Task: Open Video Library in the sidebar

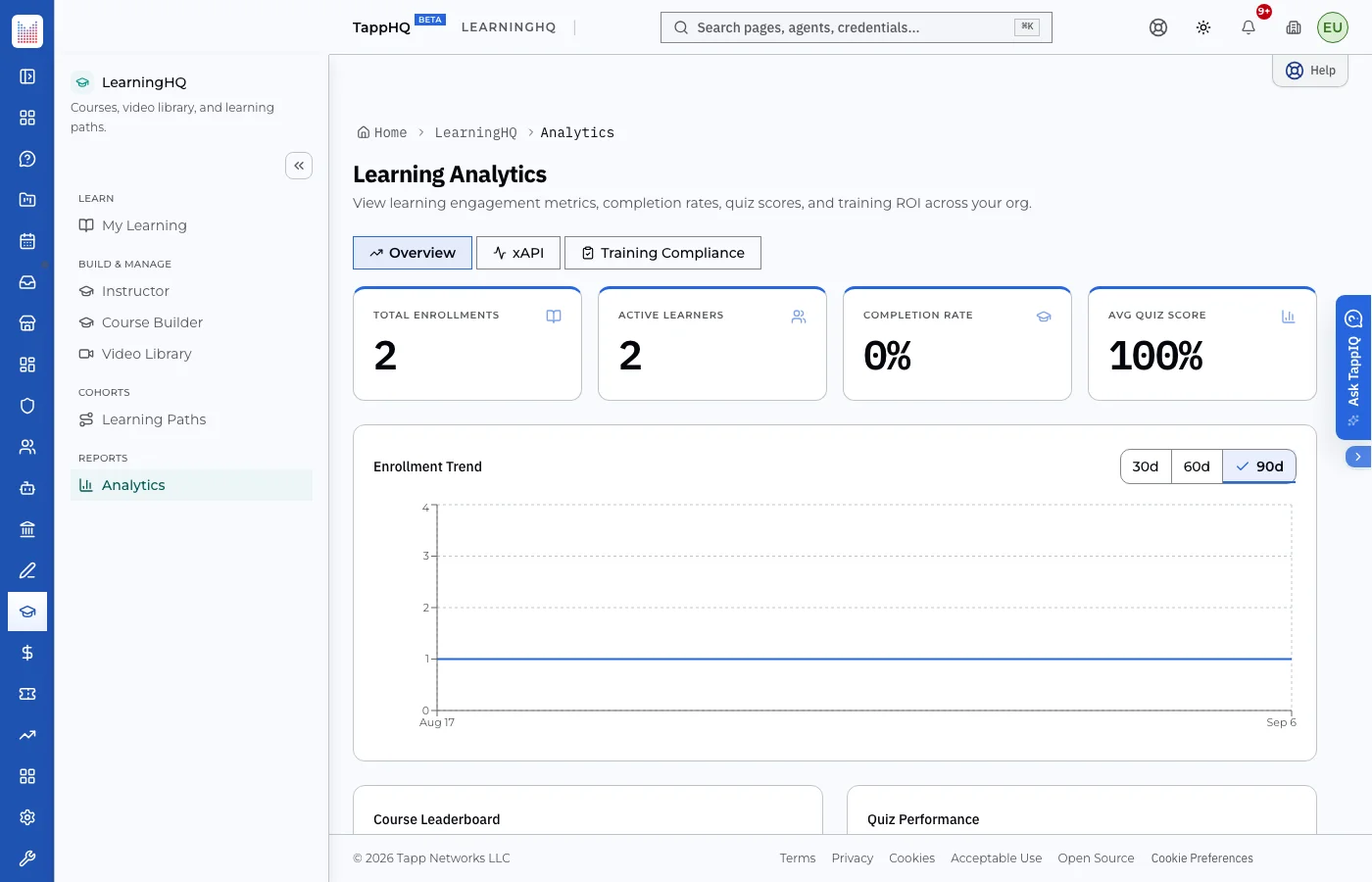Action: (191, 354)
